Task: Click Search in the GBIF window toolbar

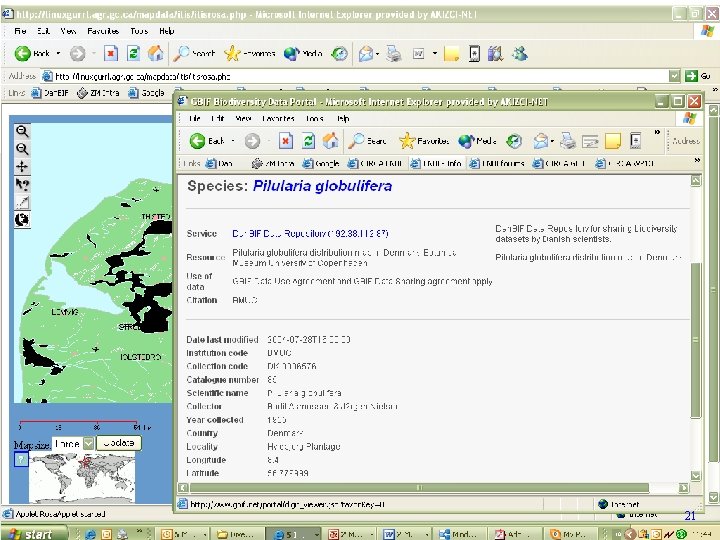Action: [x=367, y=141]
